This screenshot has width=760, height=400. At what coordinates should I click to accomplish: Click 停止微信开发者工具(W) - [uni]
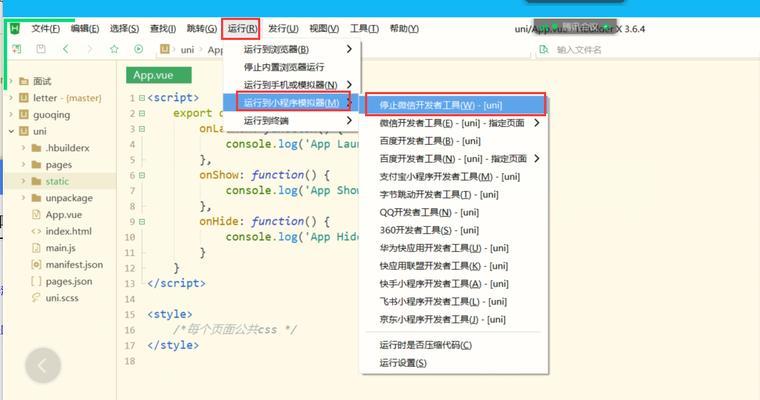click(455, 105)
